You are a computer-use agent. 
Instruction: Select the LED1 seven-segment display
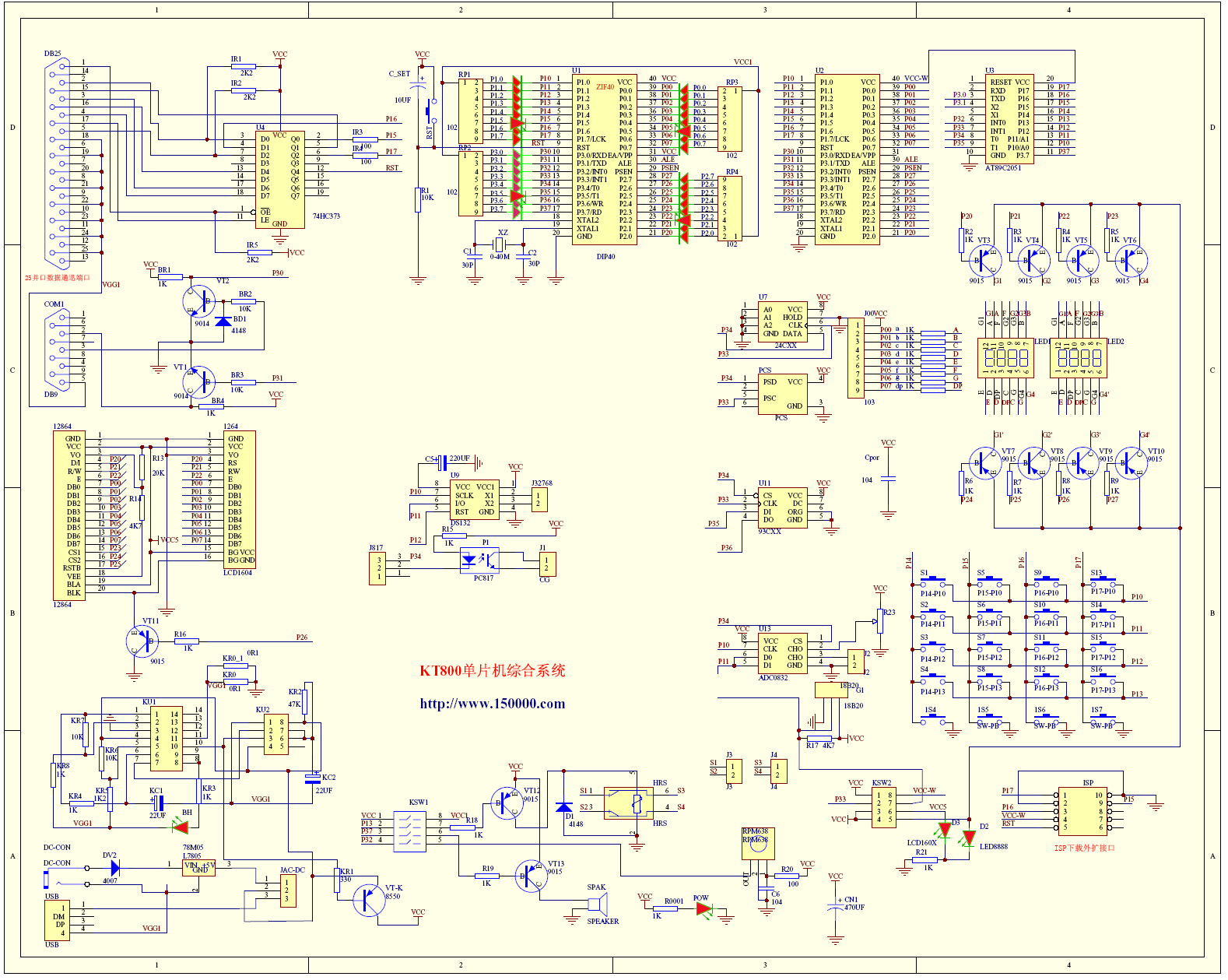[x=1005, y=357]
